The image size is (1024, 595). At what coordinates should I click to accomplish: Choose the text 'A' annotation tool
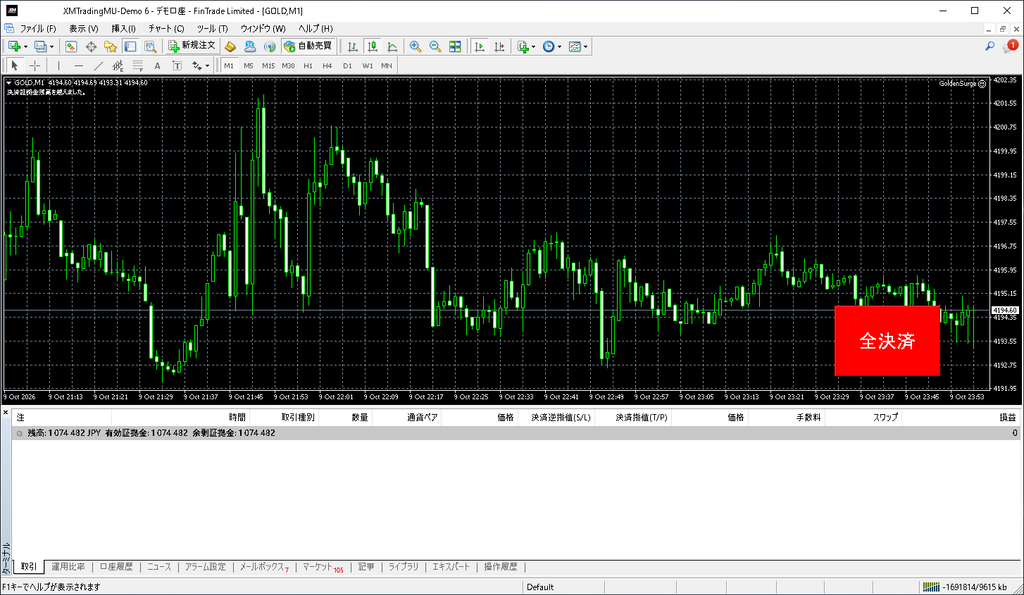pos(157,65)
